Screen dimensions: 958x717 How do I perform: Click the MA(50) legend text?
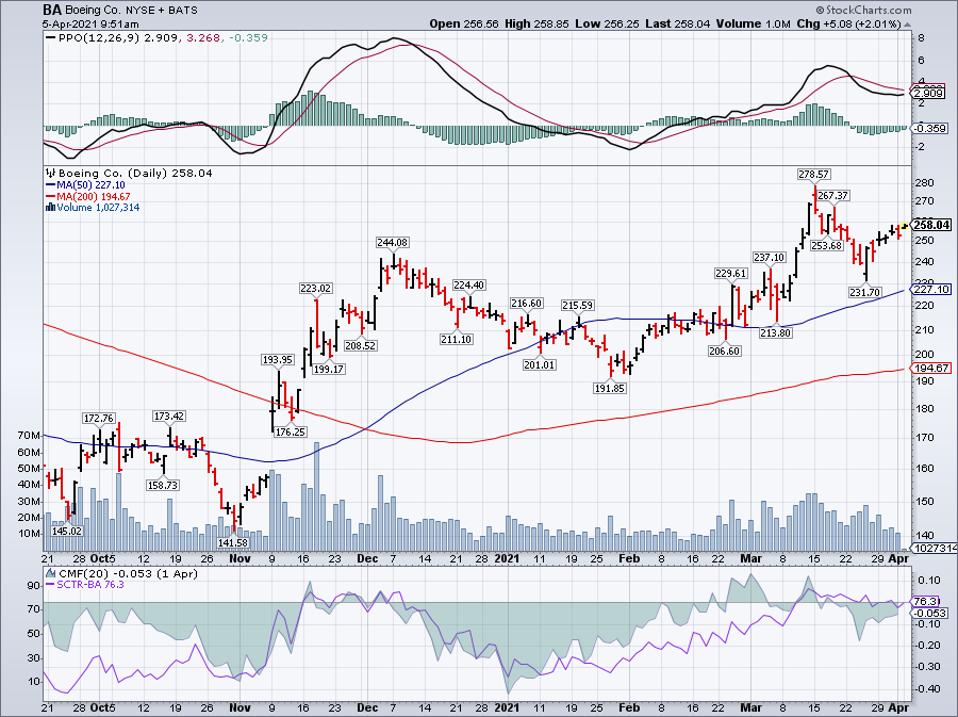coord(91,185)
